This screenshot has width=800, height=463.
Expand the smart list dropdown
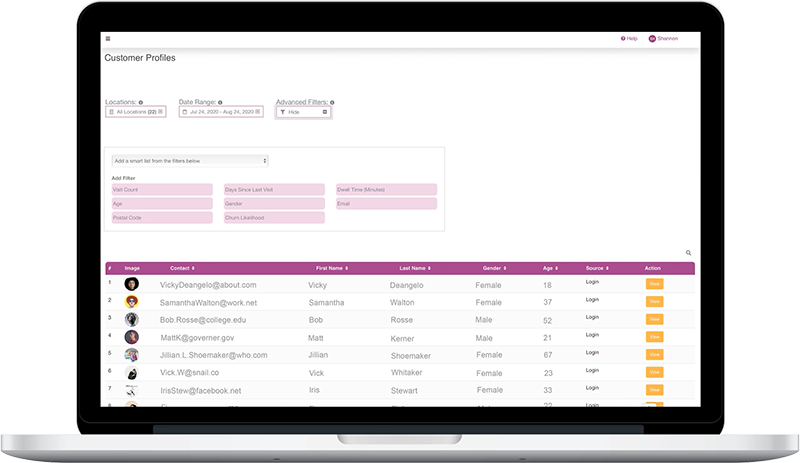190,160
